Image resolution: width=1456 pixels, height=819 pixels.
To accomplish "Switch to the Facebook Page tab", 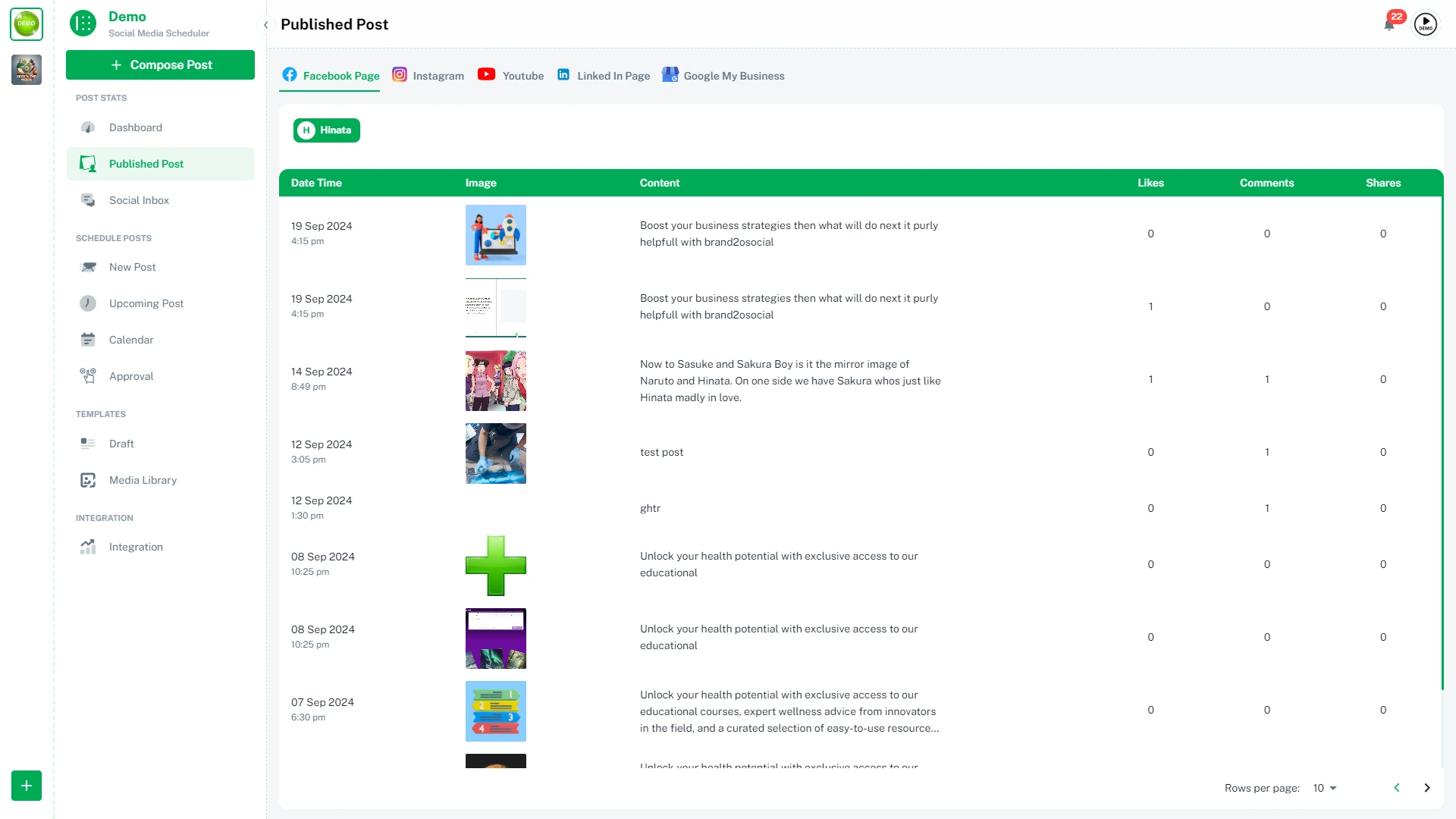I will pos(330,76).
